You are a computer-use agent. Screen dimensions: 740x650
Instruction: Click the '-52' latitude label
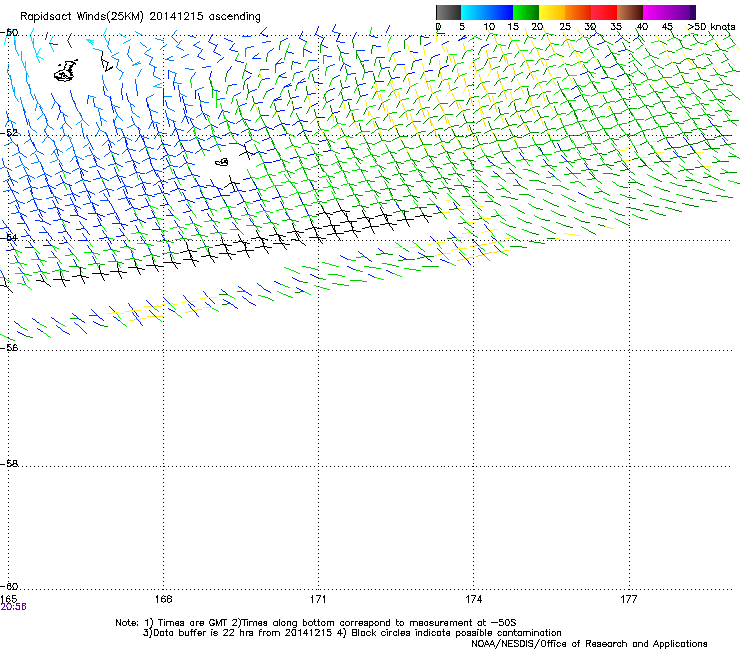pos(9,133)
